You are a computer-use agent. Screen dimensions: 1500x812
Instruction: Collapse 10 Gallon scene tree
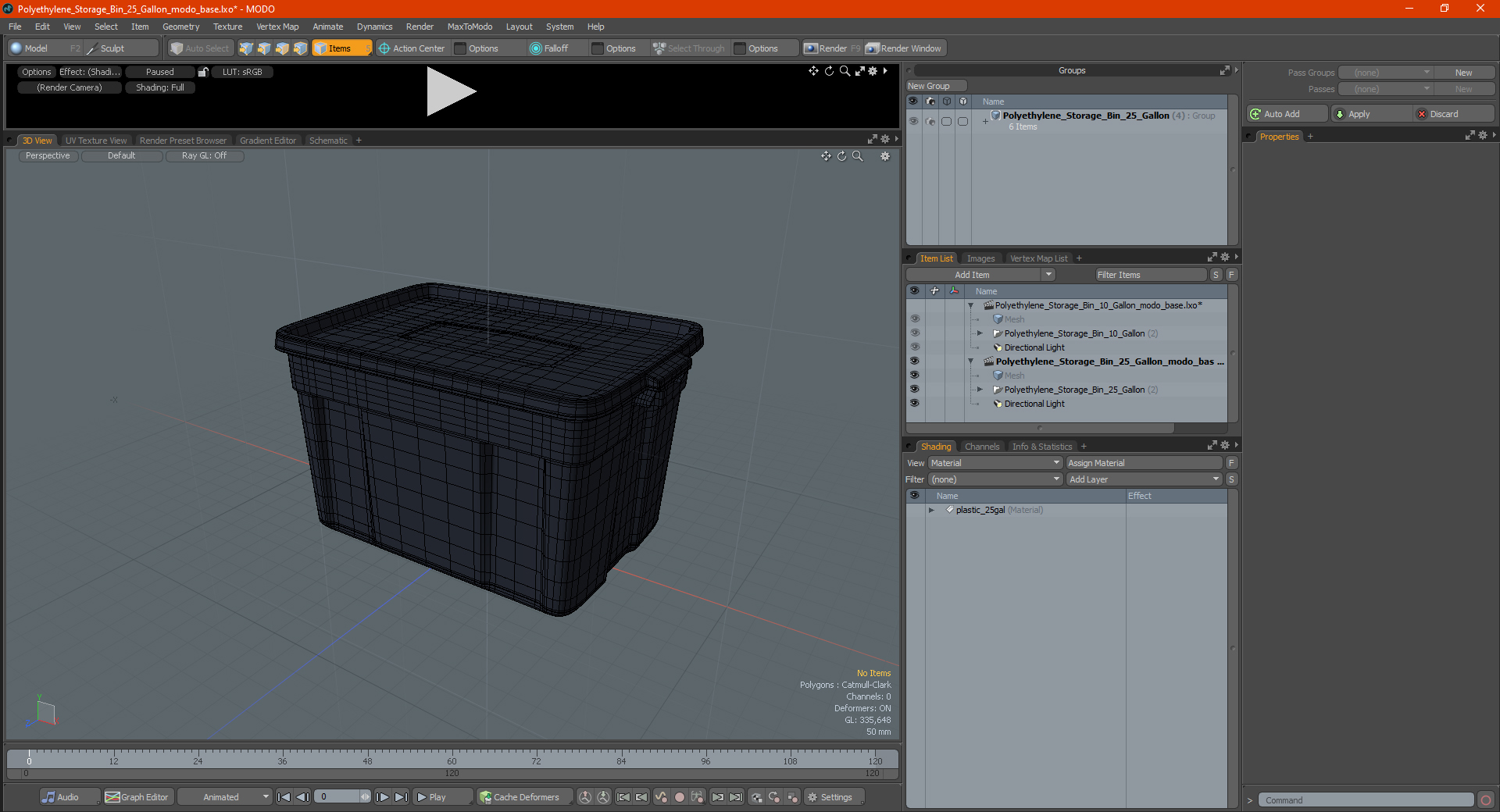click(970, 305)
